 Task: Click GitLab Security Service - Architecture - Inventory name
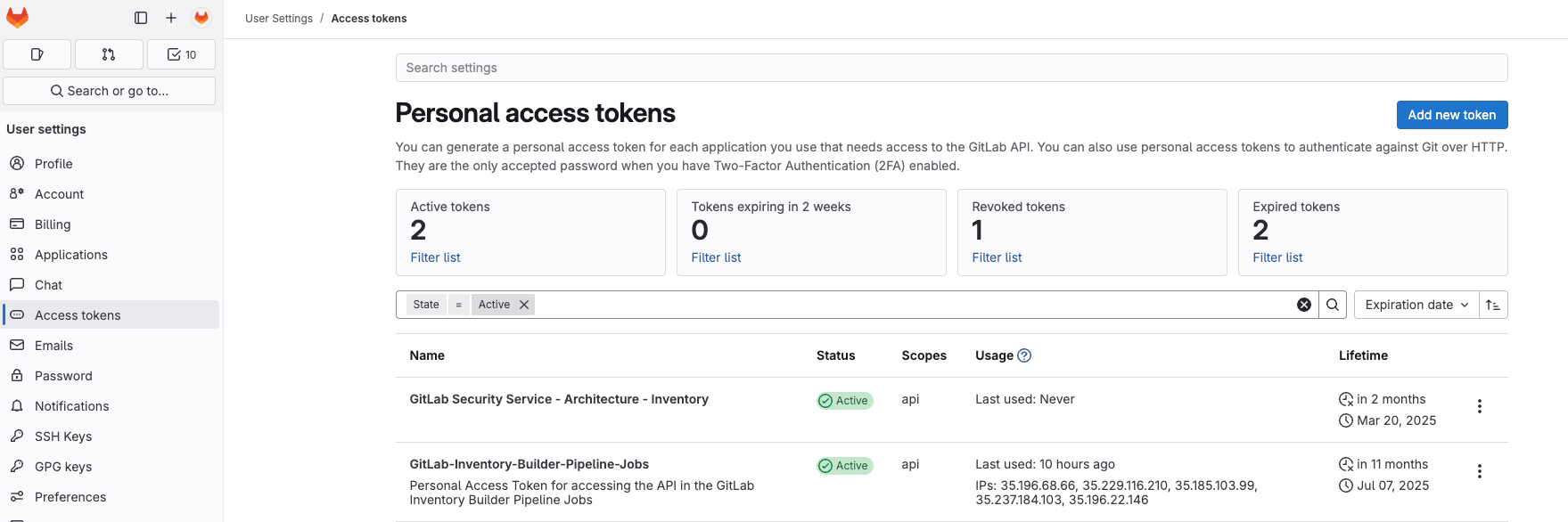(x=559, y=399)
